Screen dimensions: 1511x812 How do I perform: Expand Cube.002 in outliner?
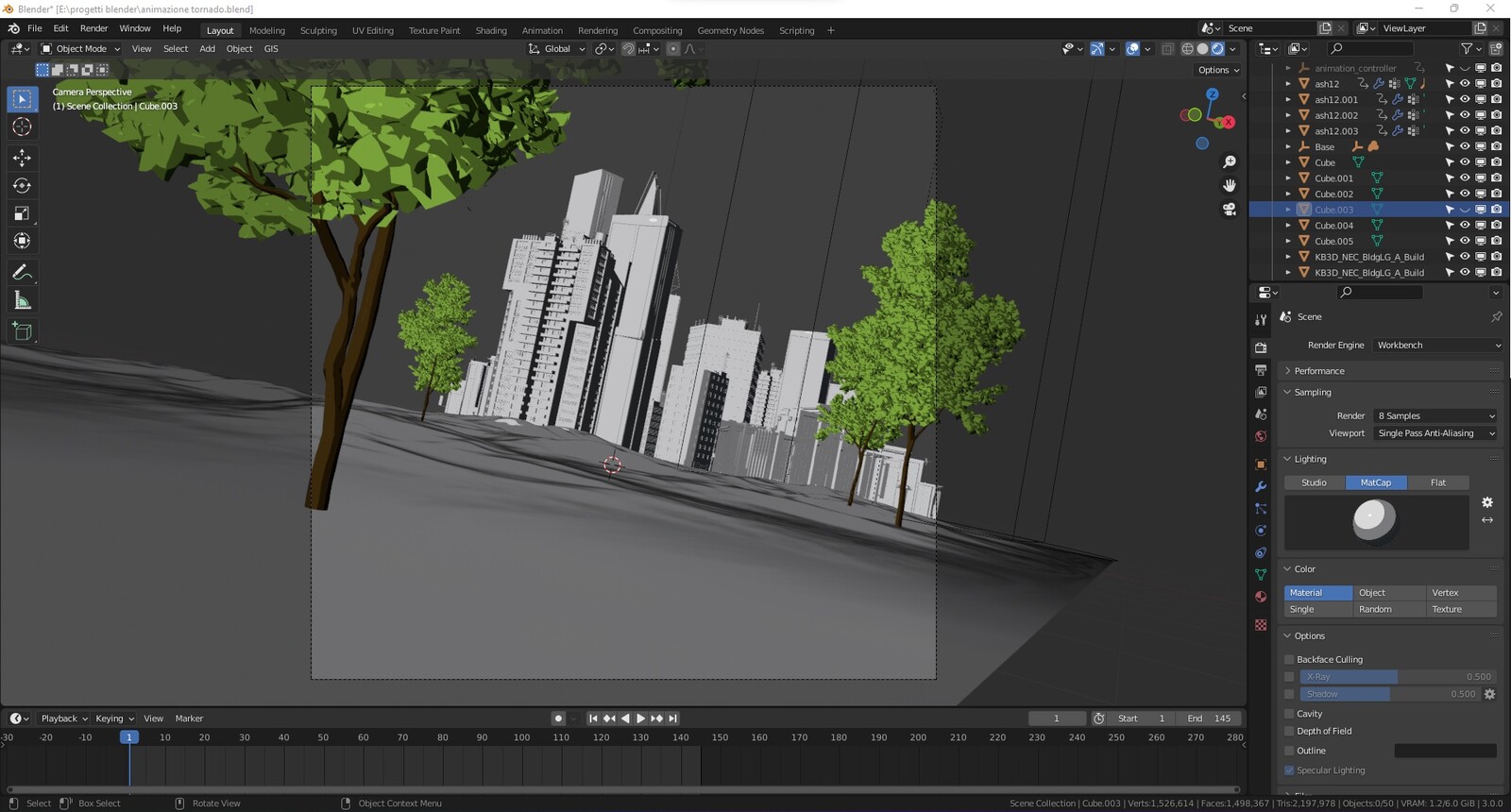(x=1288, y=194)
